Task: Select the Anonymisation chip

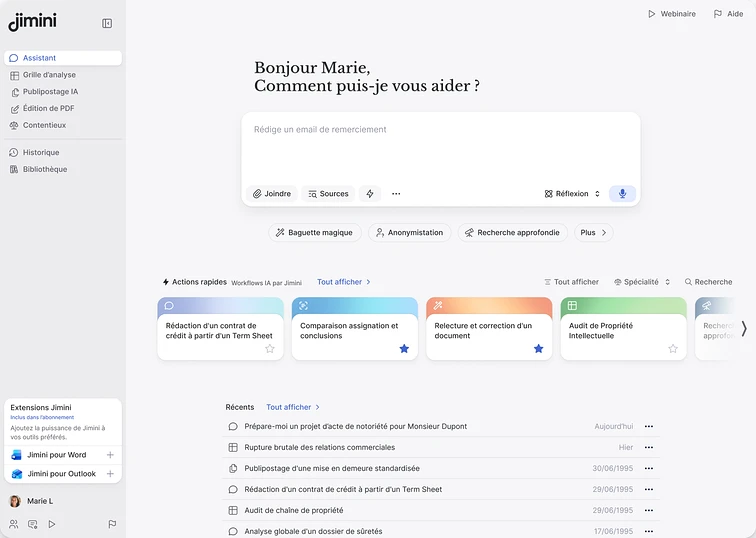Action: [409, 232]
